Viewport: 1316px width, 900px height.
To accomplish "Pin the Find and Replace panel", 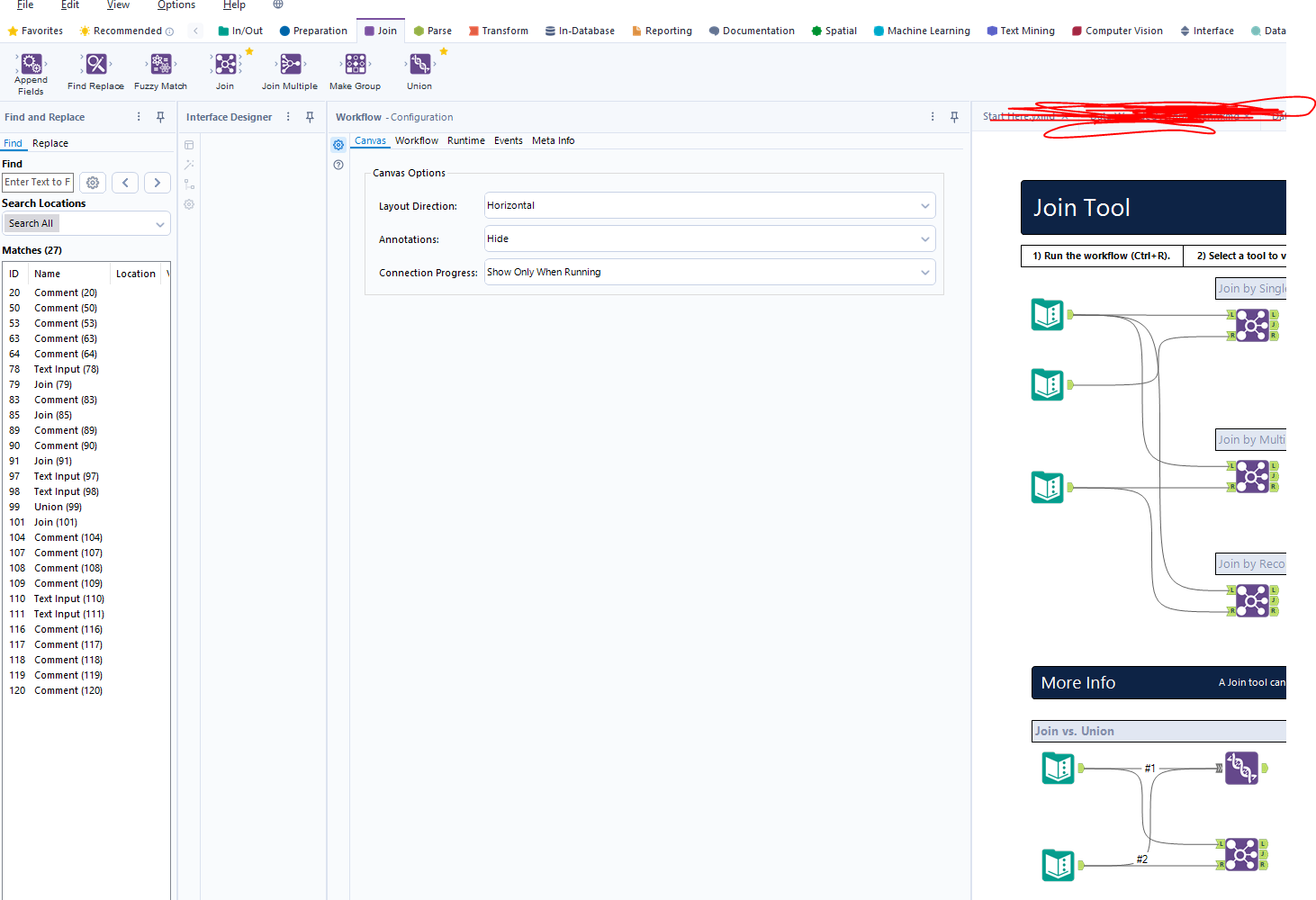I will [x=160, y=117].
